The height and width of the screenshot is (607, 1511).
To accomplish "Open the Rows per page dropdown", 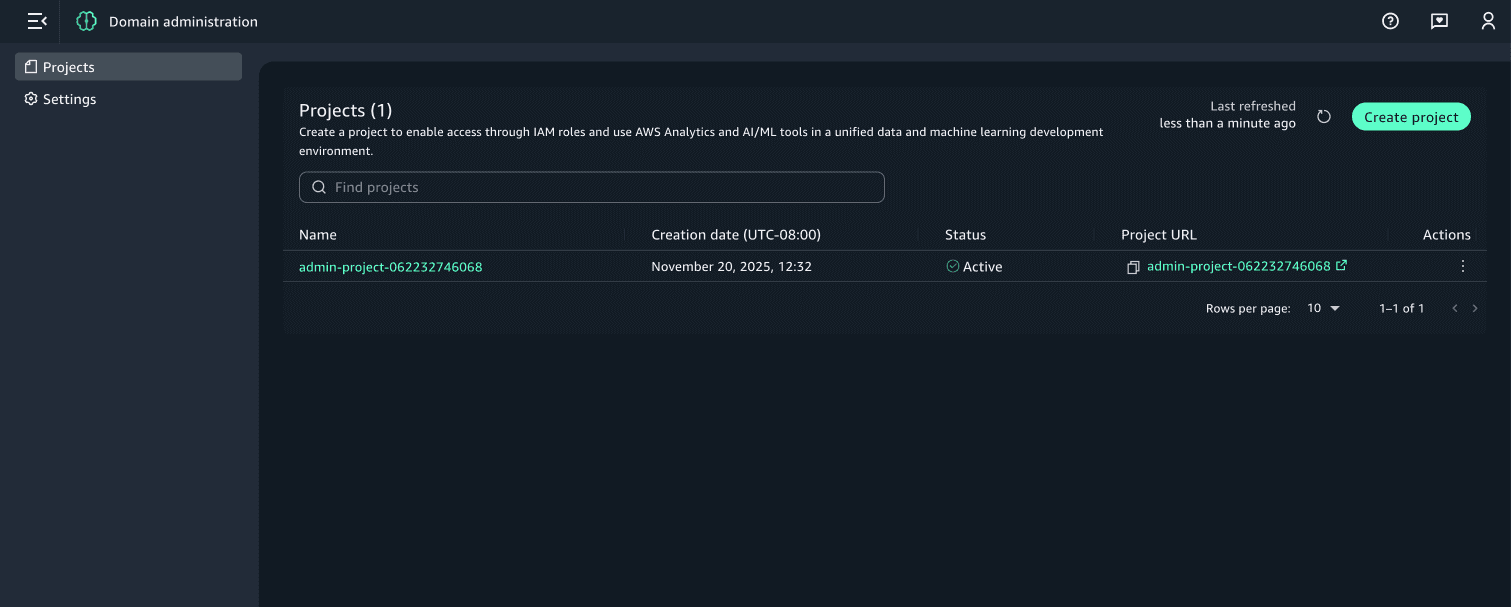I will (1323, 308).
